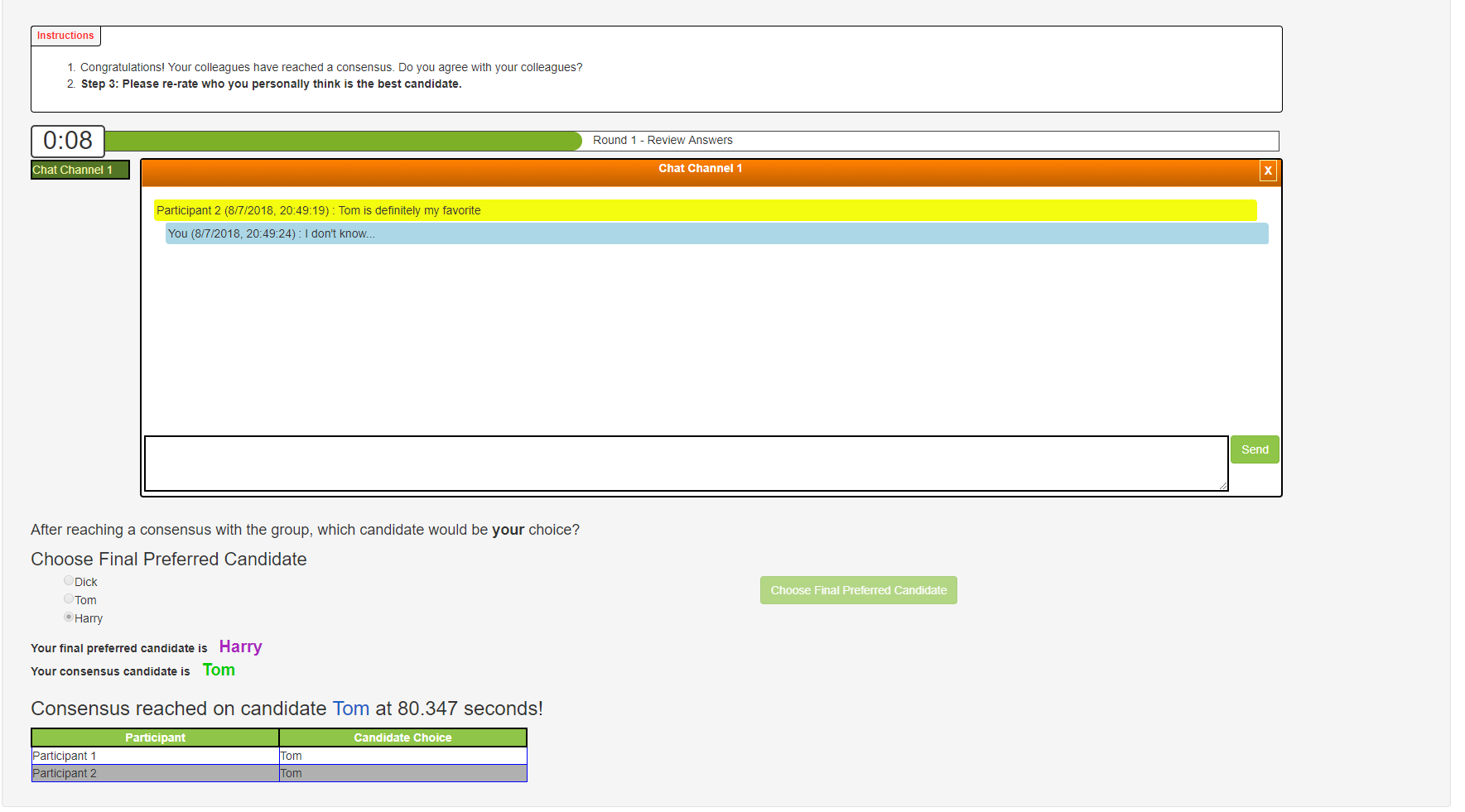
Task: Select the Participant 1 table row
Action: tap(278, 756)
